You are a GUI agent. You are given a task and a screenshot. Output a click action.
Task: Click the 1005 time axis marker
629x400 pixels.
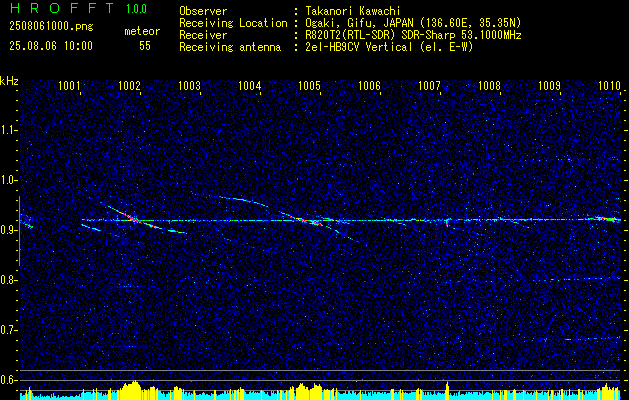(309, 85)
